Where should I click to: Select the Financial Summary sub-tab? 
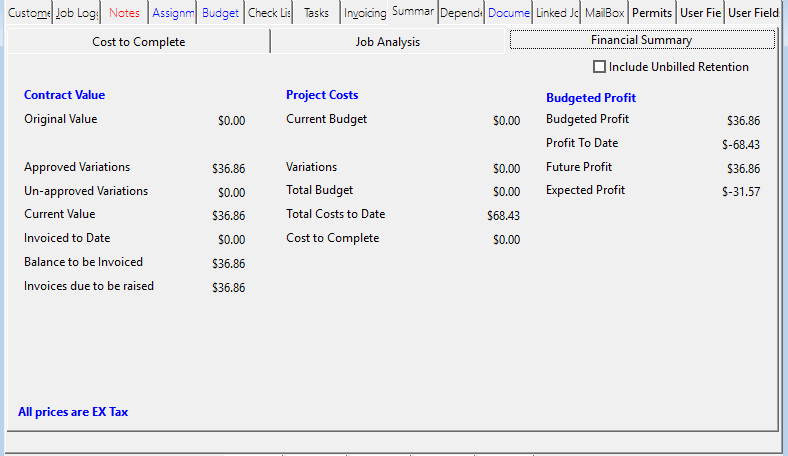point(641,40)
